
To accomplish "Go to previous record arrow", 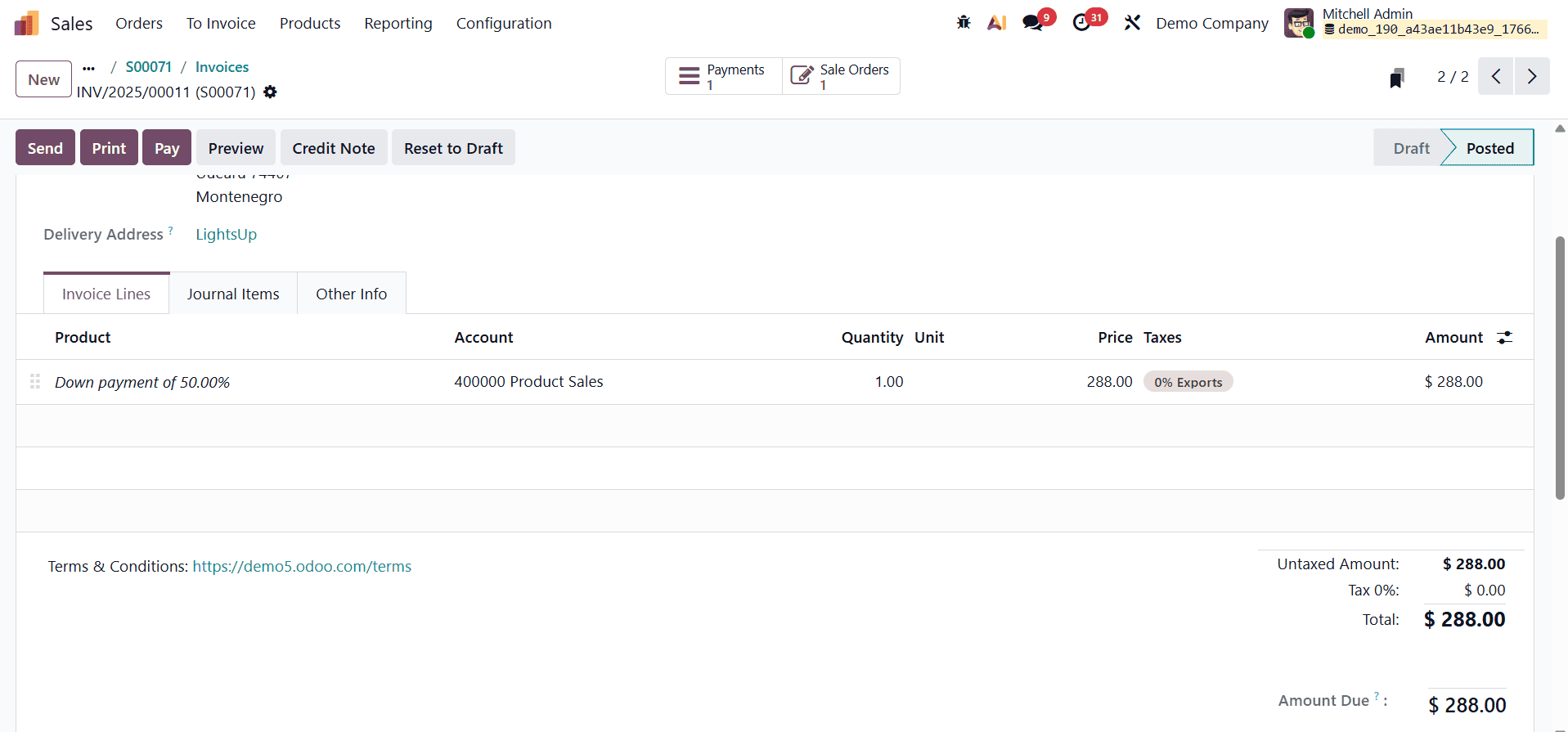I will (x=1495, y=76).
